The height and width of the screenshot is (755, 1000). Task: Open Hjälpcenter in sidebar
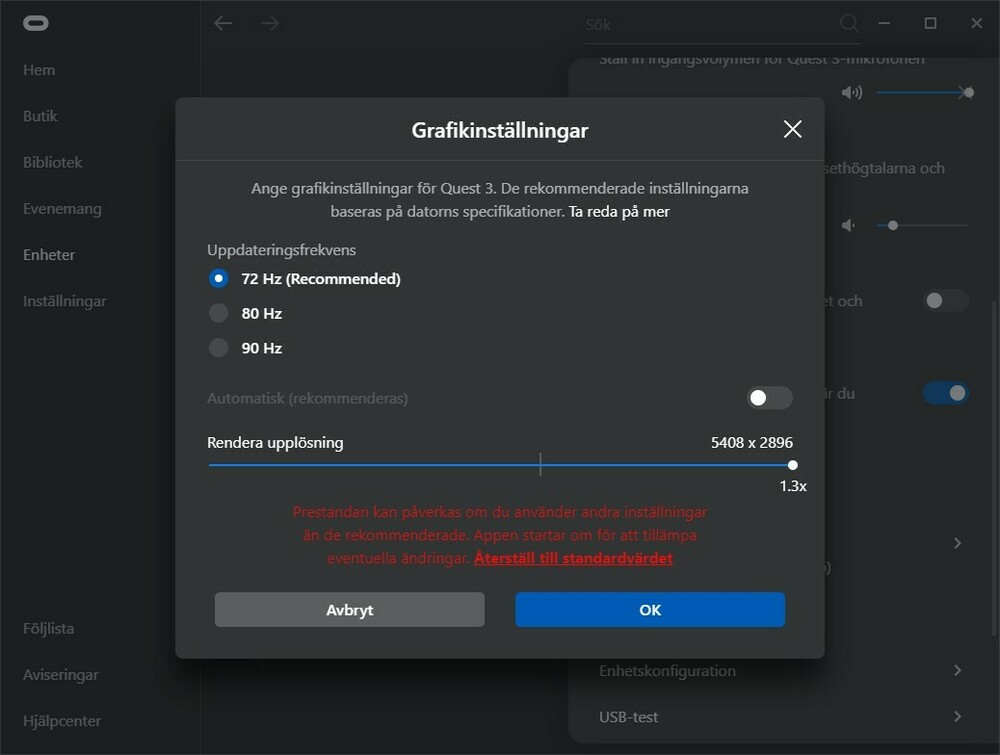pyautogui.click(x=62, y=721)
